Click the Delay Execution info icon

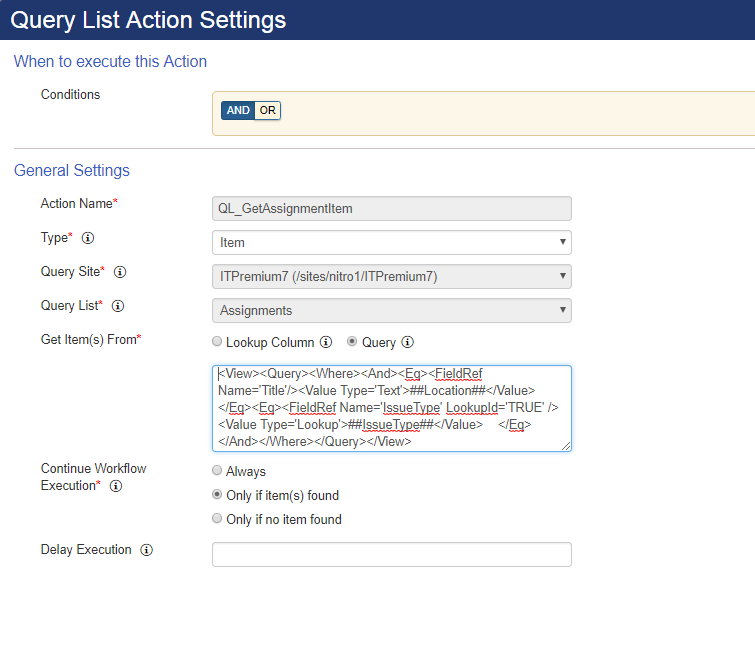click(146, 550)
